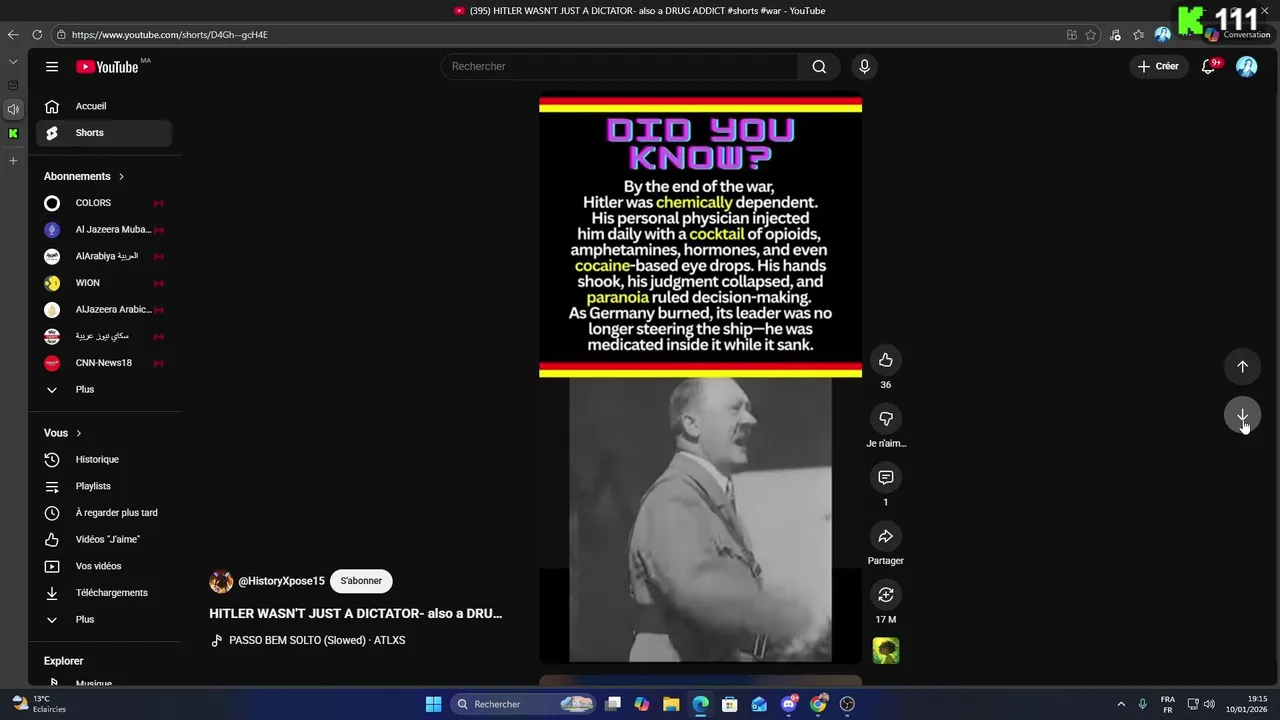Open the taskbar volume control
The height and width of the screenshot is (720, 1280).
point(1209,704)
